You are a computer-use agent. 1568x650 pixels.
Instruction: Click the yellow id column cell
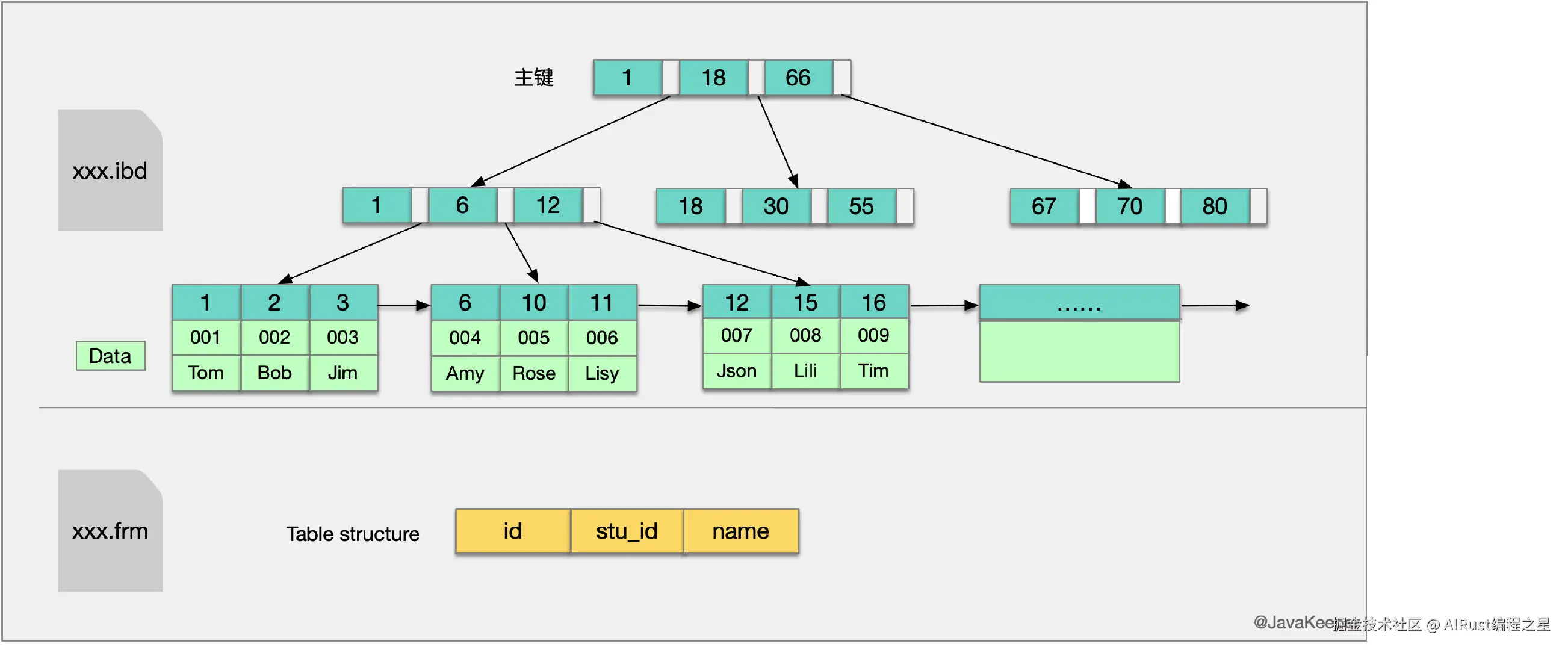click(x=512, y=531)
